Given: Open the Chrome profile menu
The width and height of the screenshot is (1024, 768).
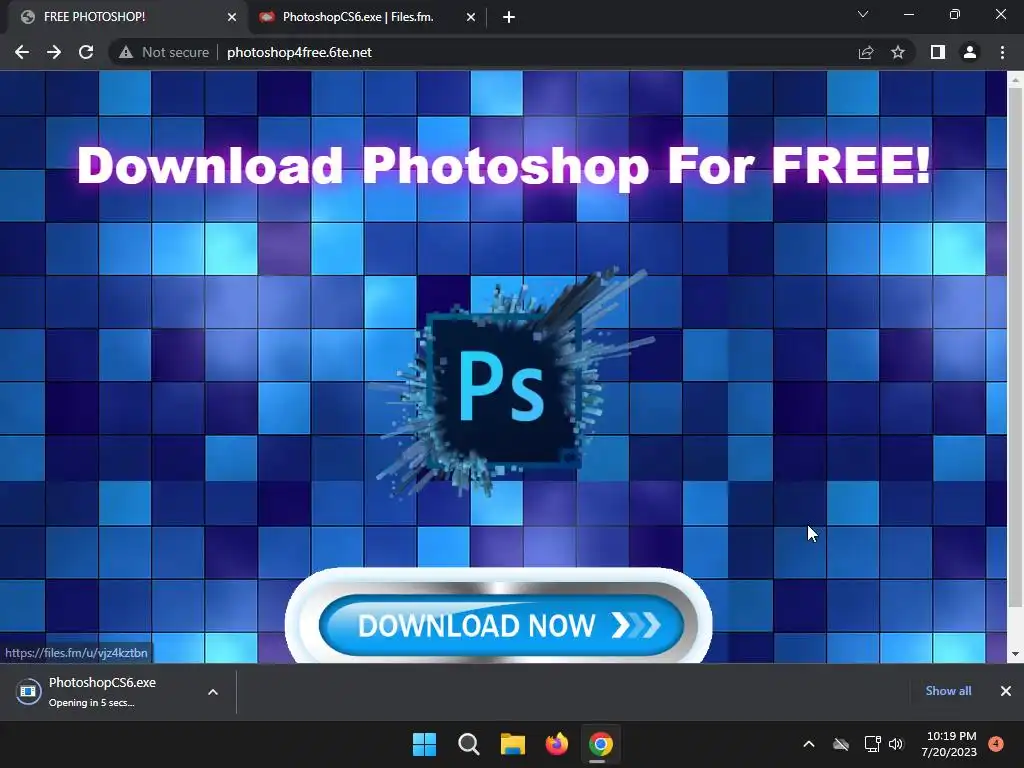Looking at the screenshot, I should (970, 52).
